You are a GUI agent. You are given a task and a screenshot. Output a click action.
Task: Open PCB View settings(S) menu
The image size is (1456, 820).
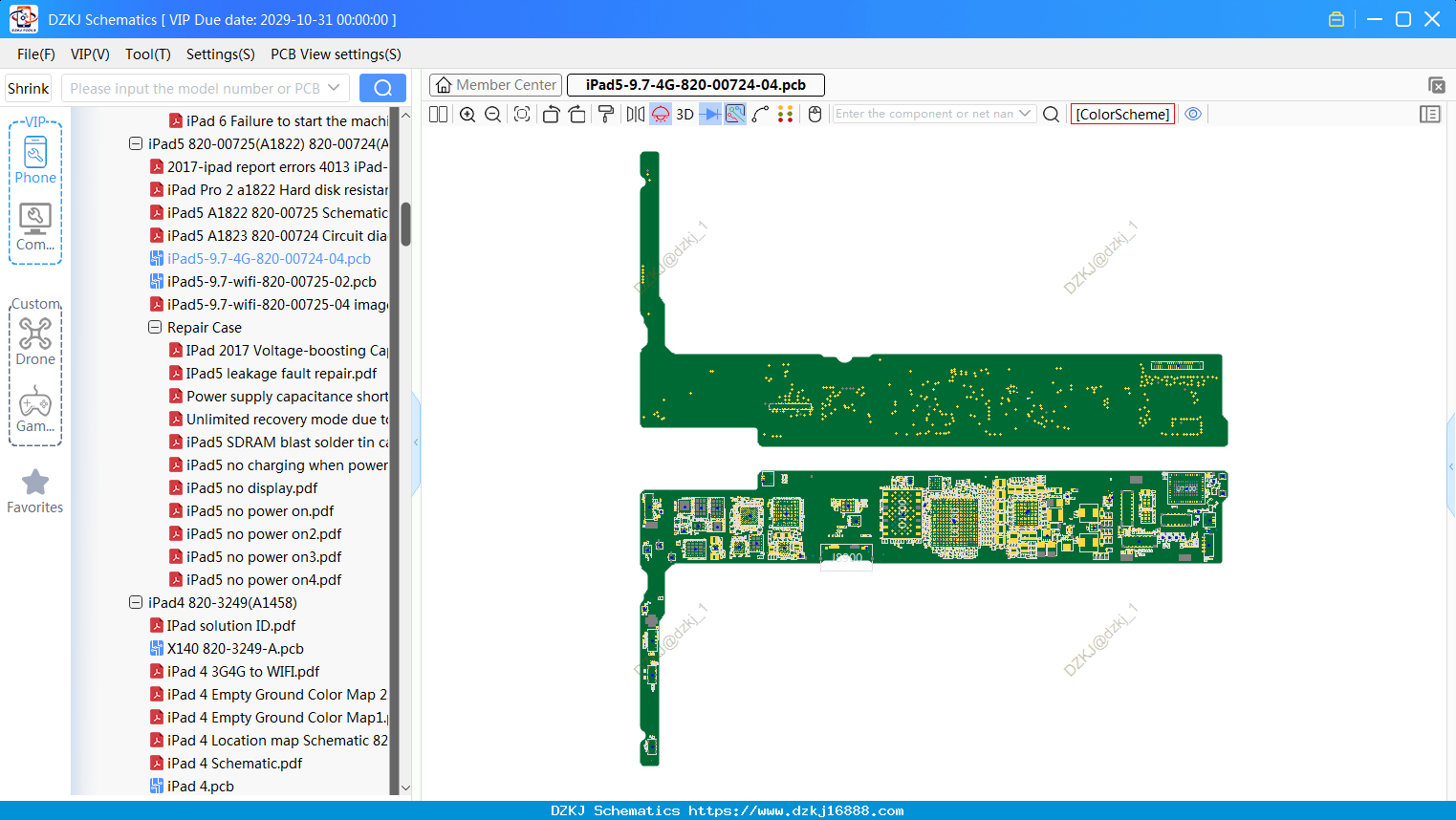click(x=336, y=54)
